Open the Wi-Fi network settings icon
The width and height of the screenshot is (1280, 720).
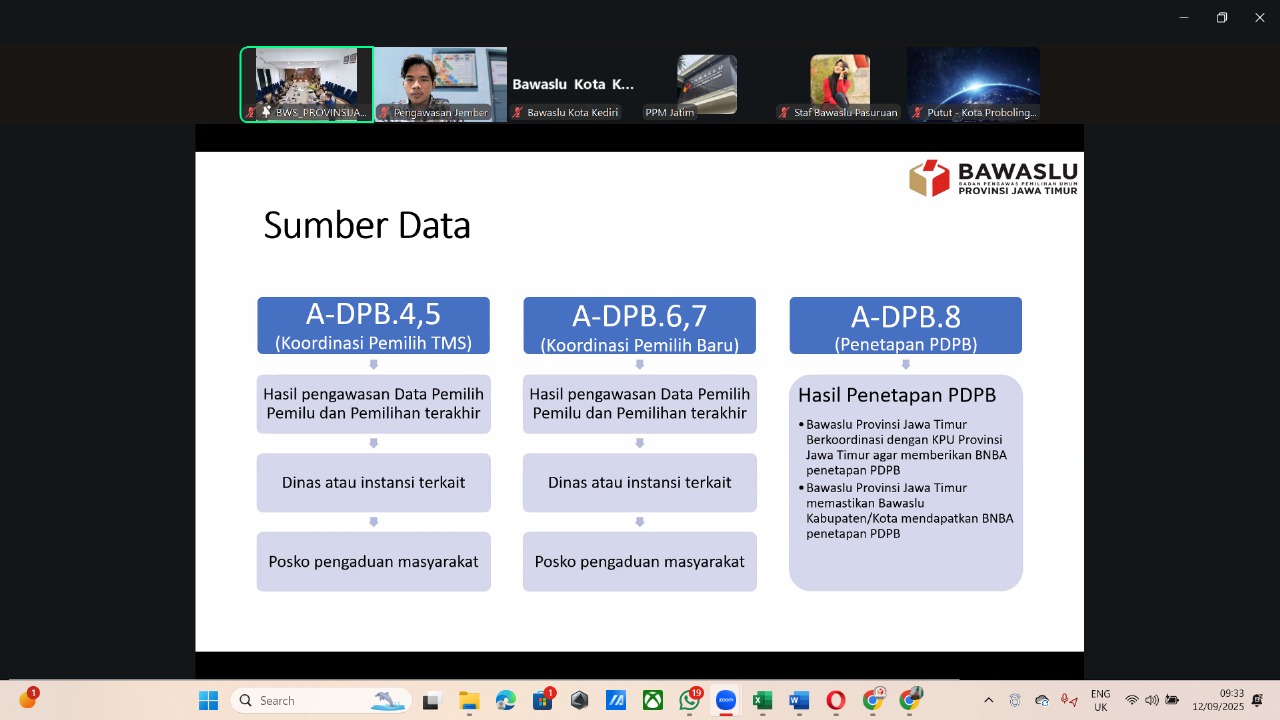(1132, 701)
